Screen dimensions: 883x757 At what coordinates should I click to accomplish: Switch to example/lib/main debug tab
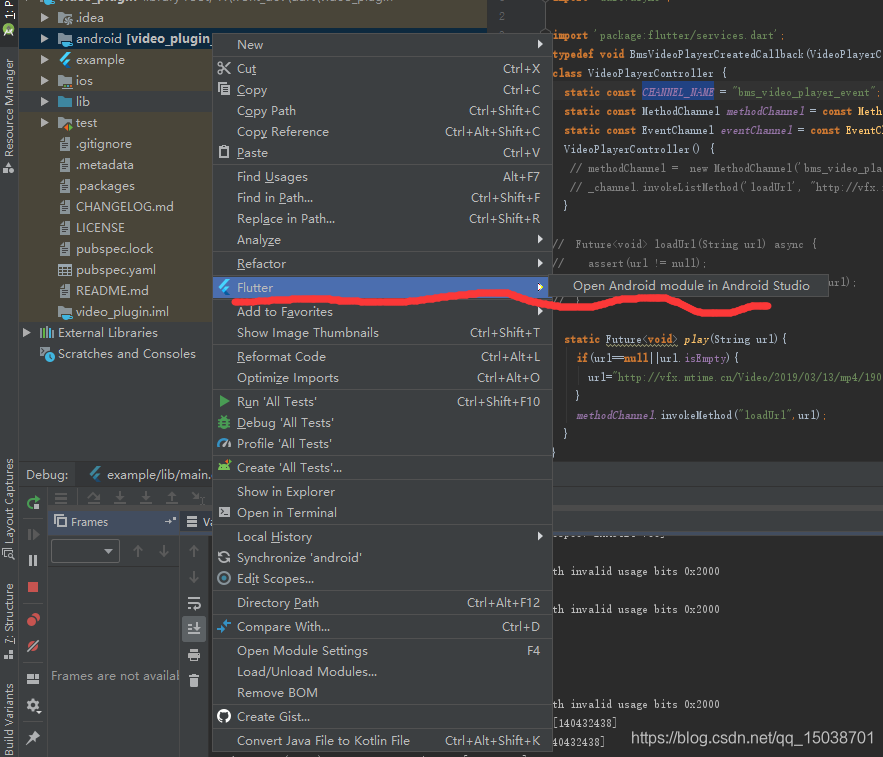pos(150,475)
